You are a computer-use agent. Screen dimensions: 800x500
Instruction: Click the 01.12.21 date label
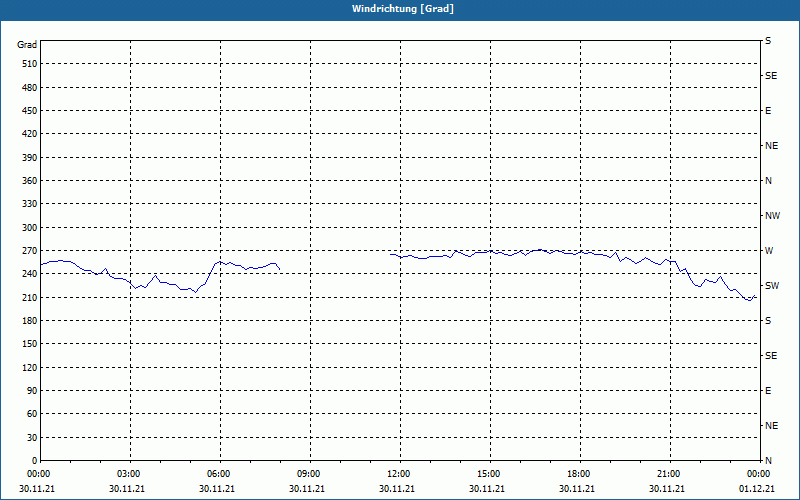tap(757, 489)
